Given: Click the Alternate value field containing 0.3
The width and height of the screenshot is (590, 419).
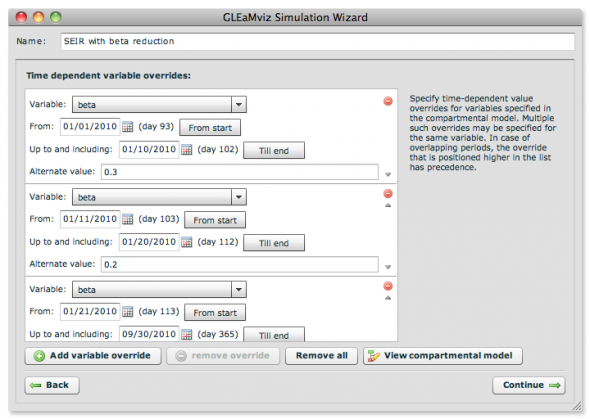Looking at the screenshot, I should pyautogui.click(x=240, y=172).
